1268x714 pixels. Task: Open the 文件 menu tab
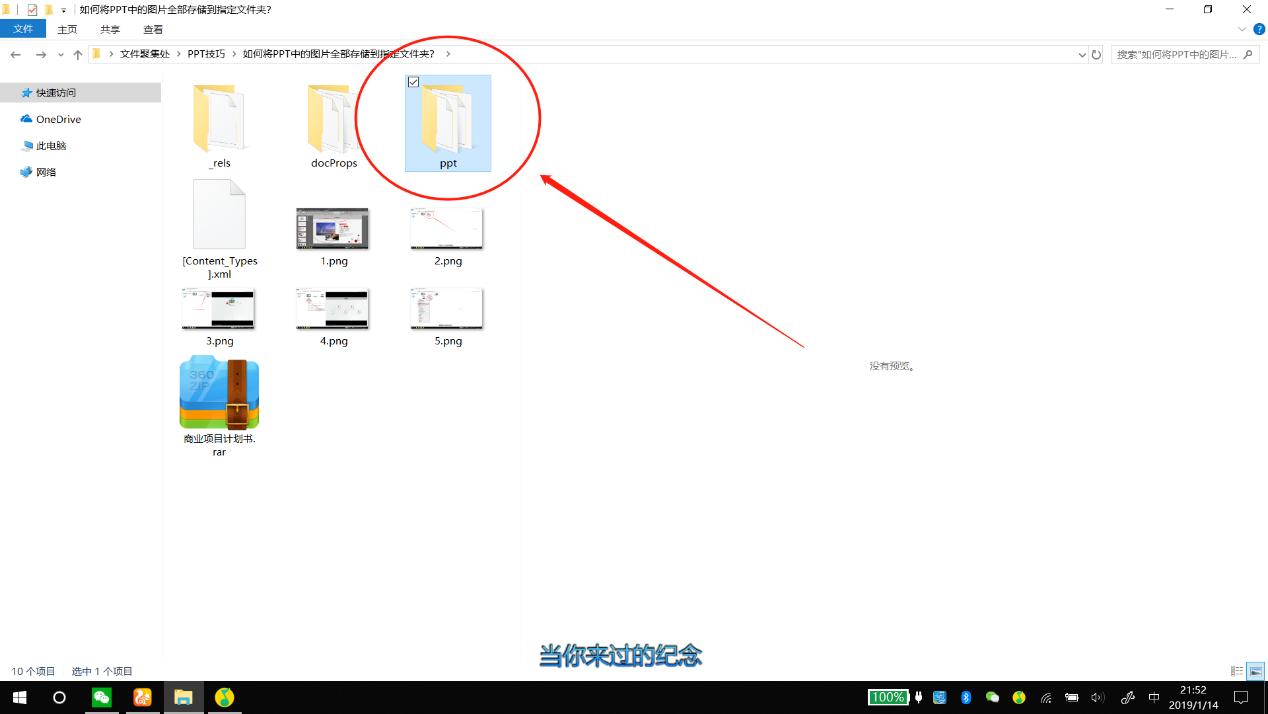point(23,29)
